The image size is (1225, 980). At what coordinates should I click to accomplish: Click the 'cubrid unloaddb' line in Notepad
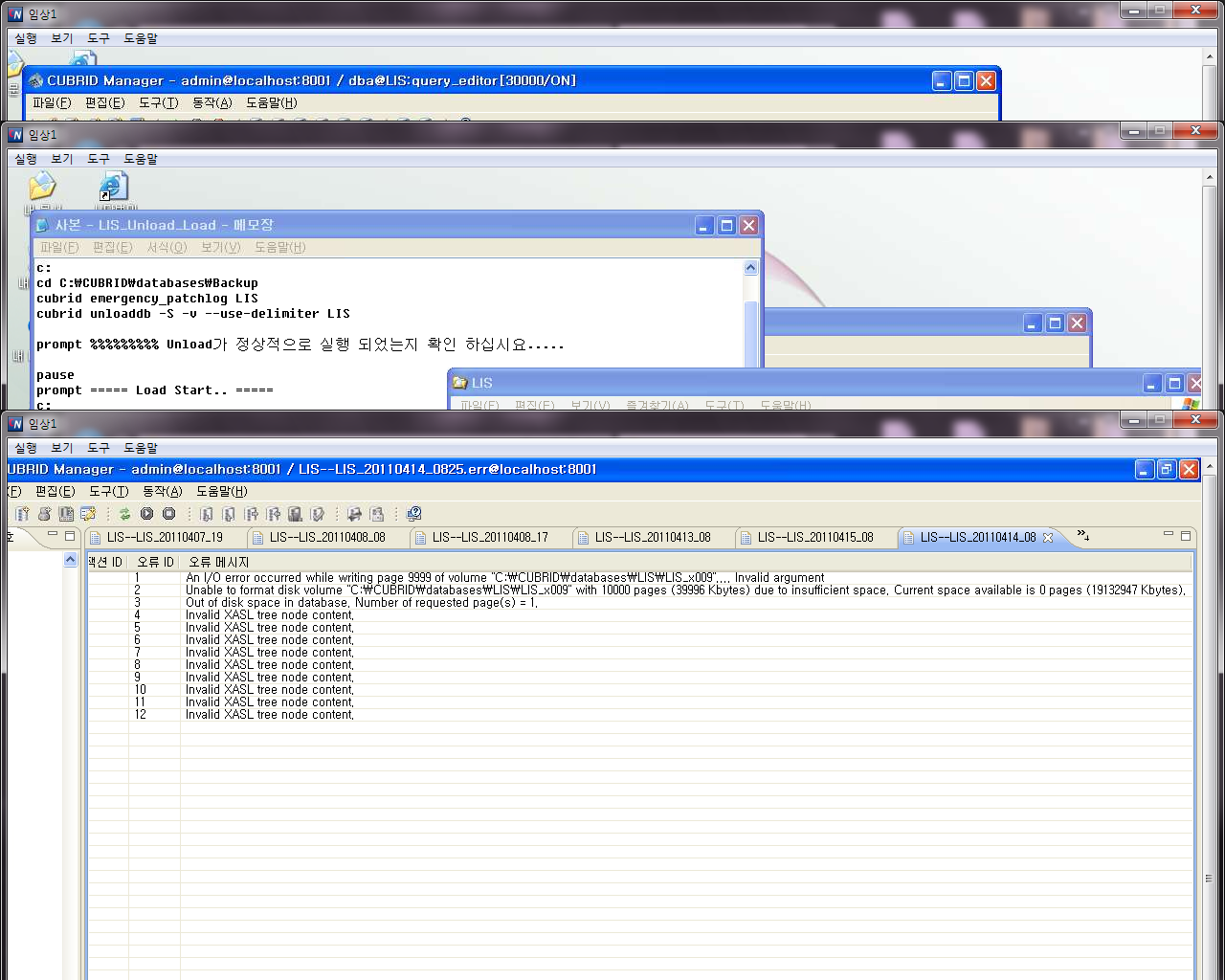193,314
